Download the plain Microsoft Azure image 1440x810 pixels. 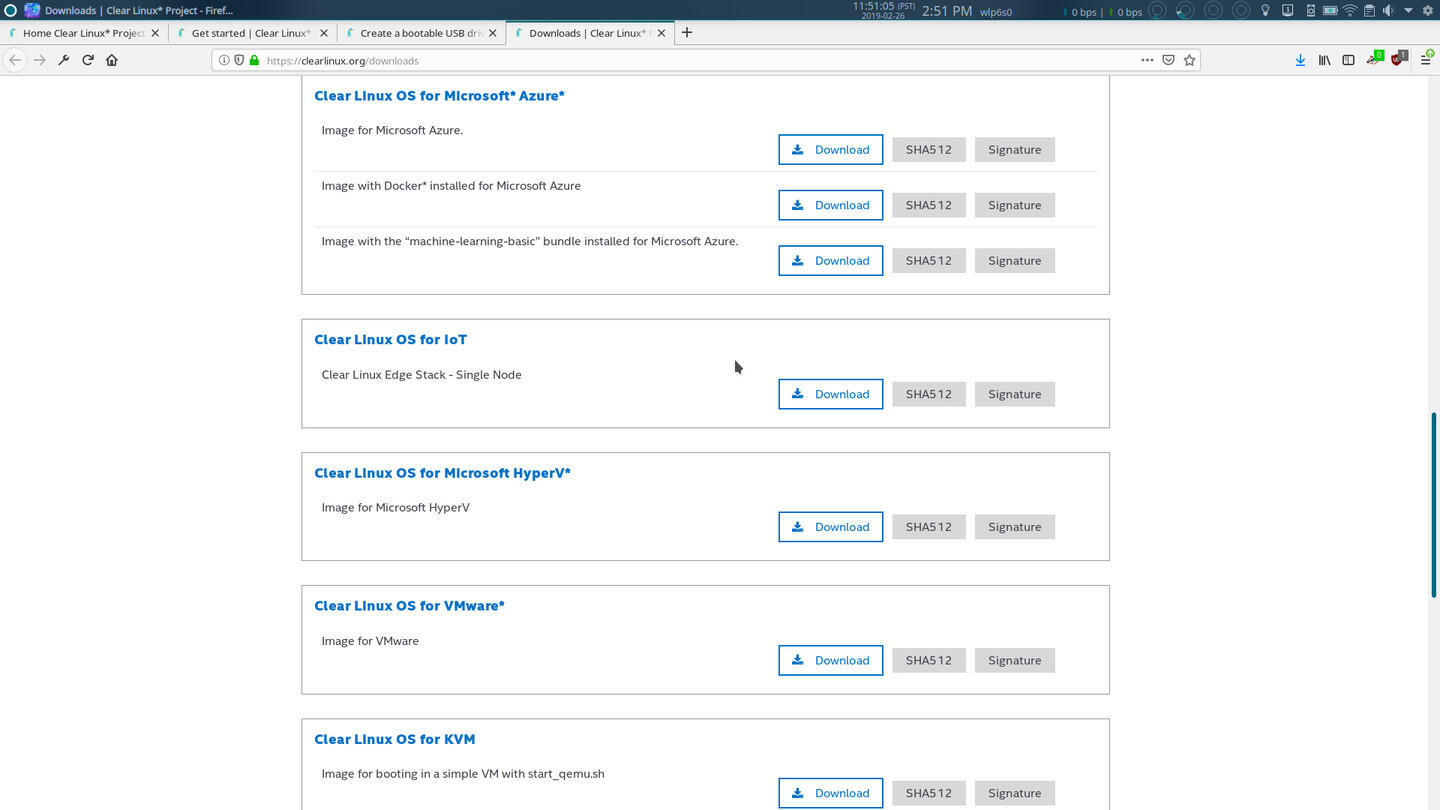pyautogui.click(x=830, y=150)
